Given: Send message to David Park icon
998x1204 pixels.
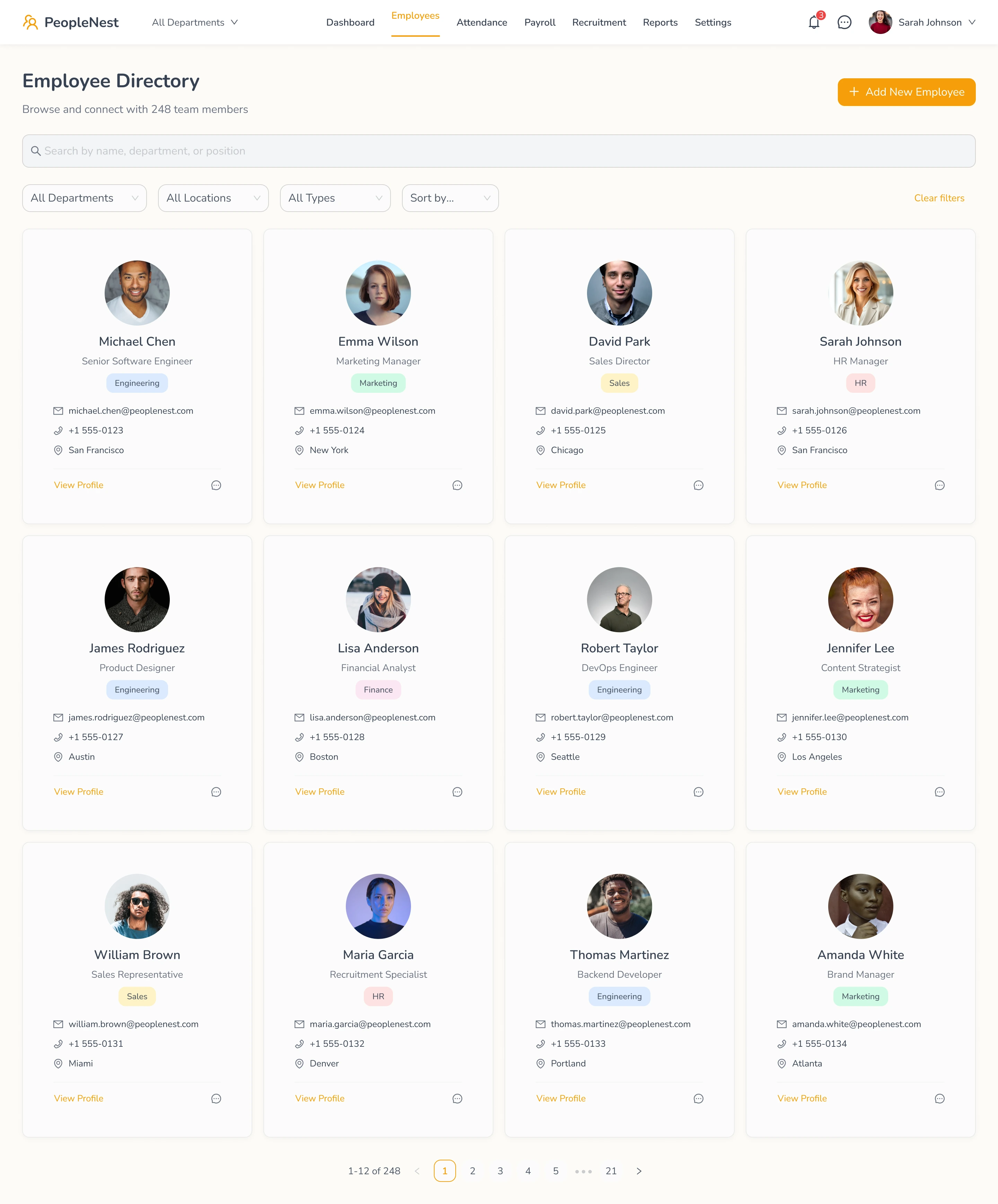Looking at the screenshot, I should pyautogui.click(x=698, y=486).
